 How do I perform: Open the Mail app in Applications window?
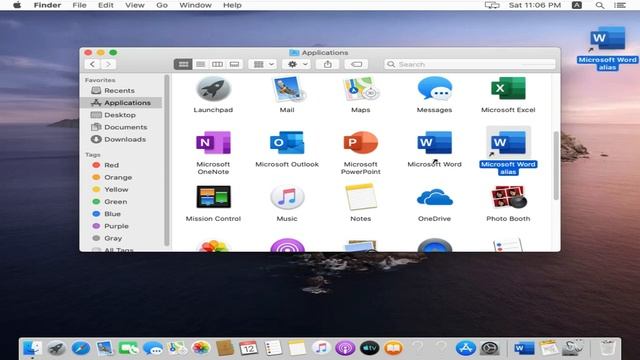click(x=287, y=89)
